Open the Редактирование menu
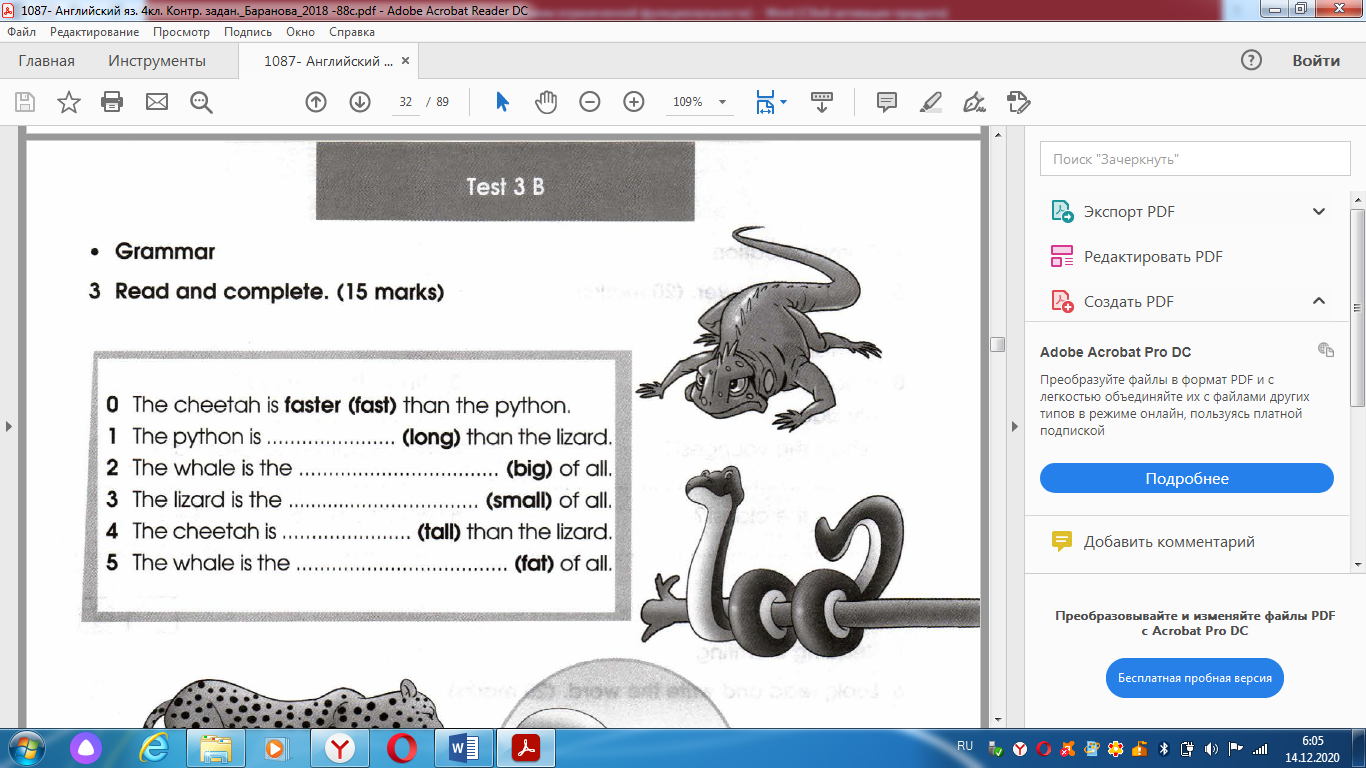The height and width of the screenshot is (768, 1366). 95,32
